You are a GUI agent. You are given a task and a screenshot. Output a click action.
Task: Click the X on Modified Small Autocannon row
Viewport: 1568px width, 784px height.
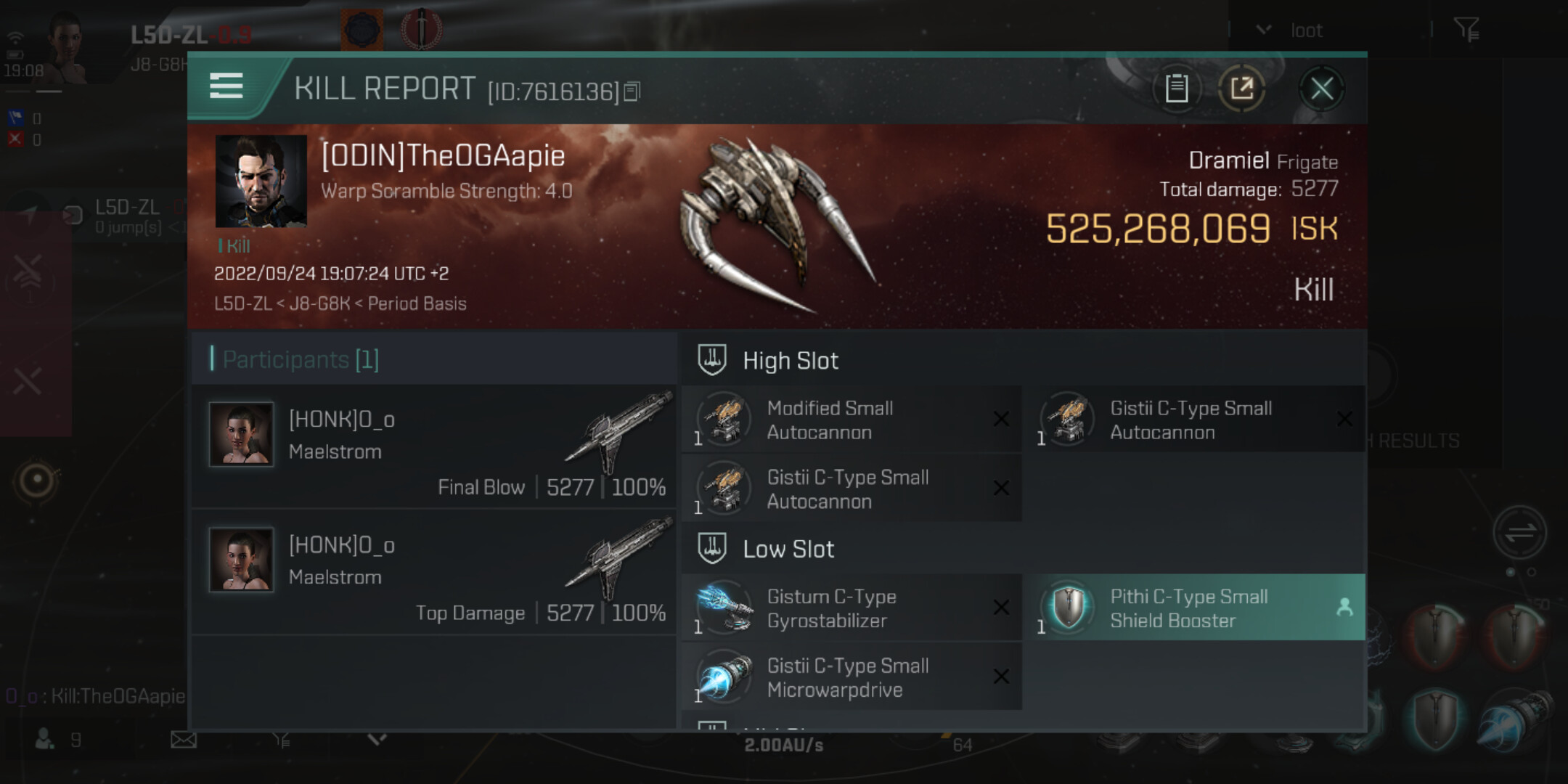pos(1001,419)
